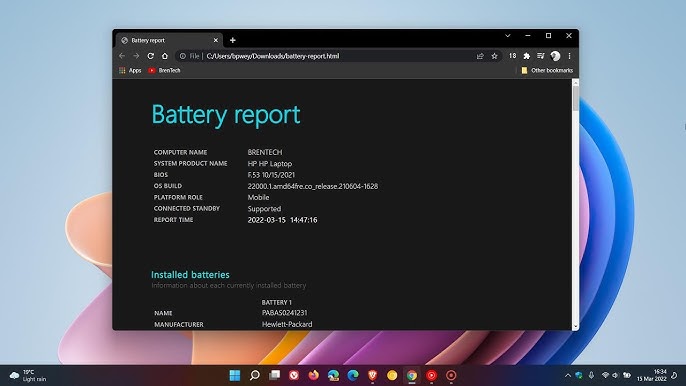Click the microphone tray icon
The width and height of the screenshot is (686, 386).
click(x=592, y=375)
